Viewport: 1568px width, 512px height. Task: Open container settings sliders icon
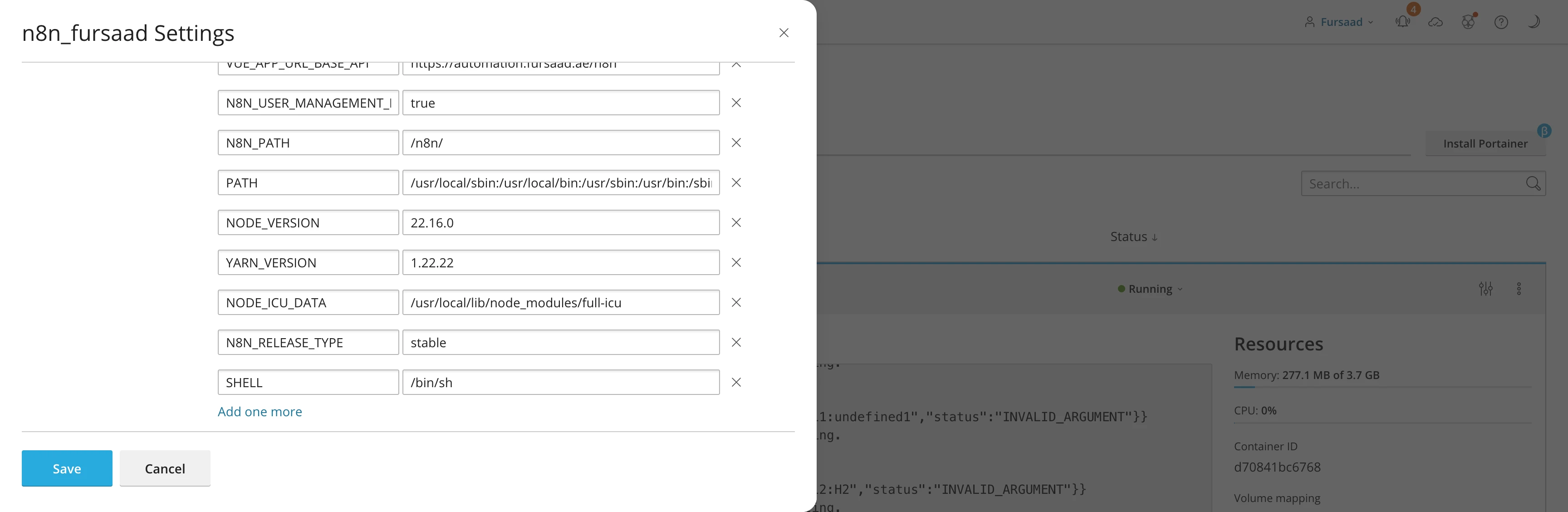[1486, 289]
